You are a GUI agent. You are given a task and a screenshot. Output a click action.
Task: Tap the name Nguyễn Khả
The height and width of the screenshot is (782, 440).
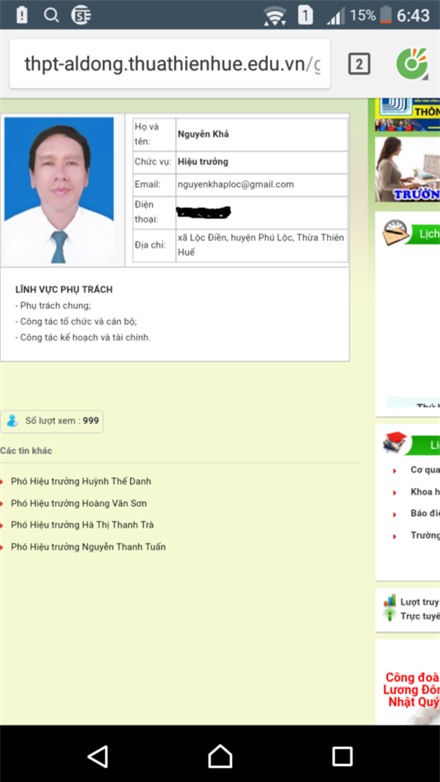(x=203, y=134)
